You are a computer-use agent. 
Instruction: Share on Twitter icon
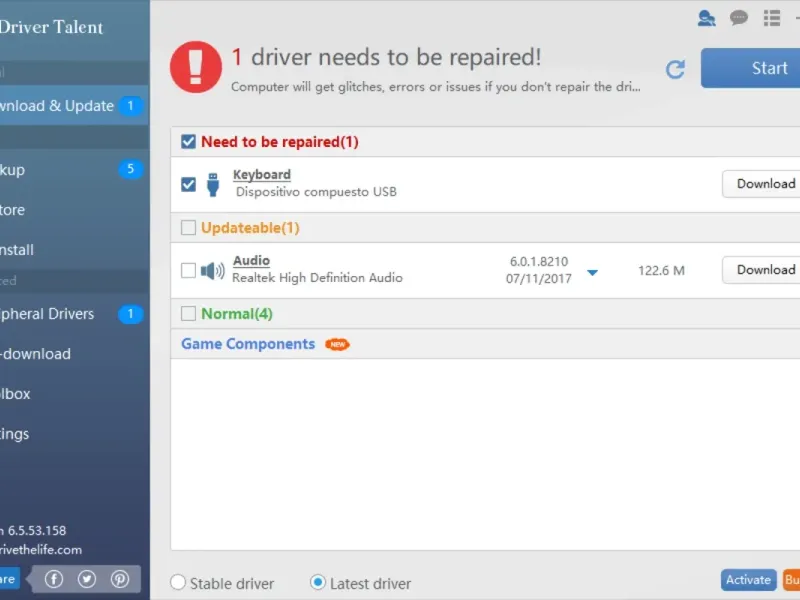pyautogui.click(x=87, y=579)
